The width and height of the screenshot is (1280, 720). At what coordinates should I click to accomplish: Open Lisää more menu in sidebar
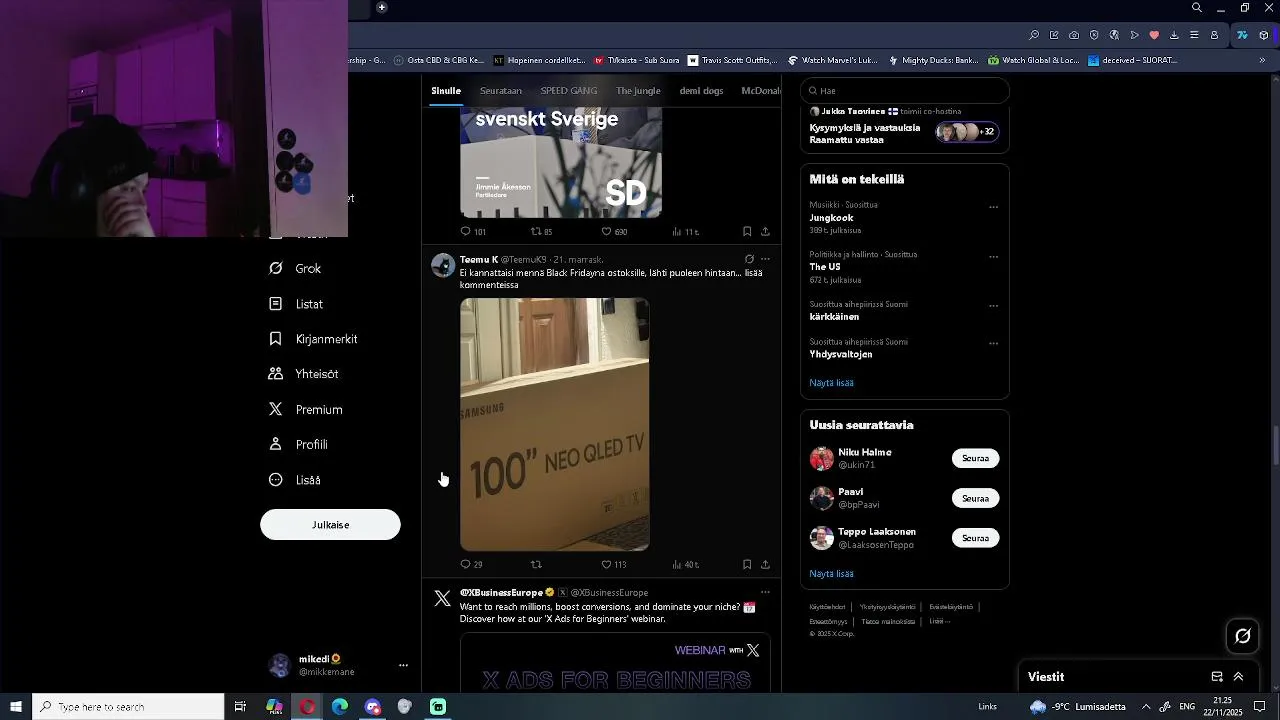pos(295,480)
